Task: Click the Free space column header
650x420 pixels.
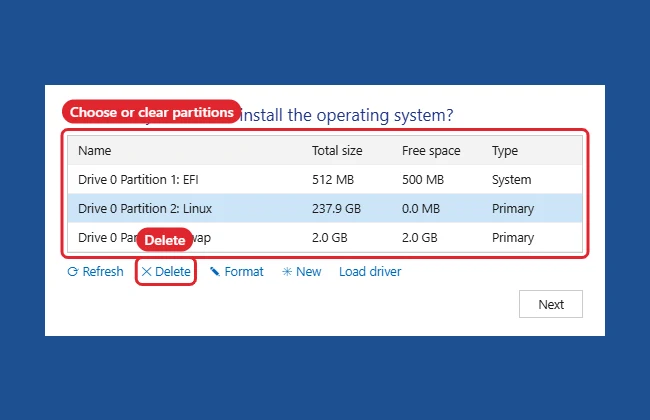Action: [431, 151]
